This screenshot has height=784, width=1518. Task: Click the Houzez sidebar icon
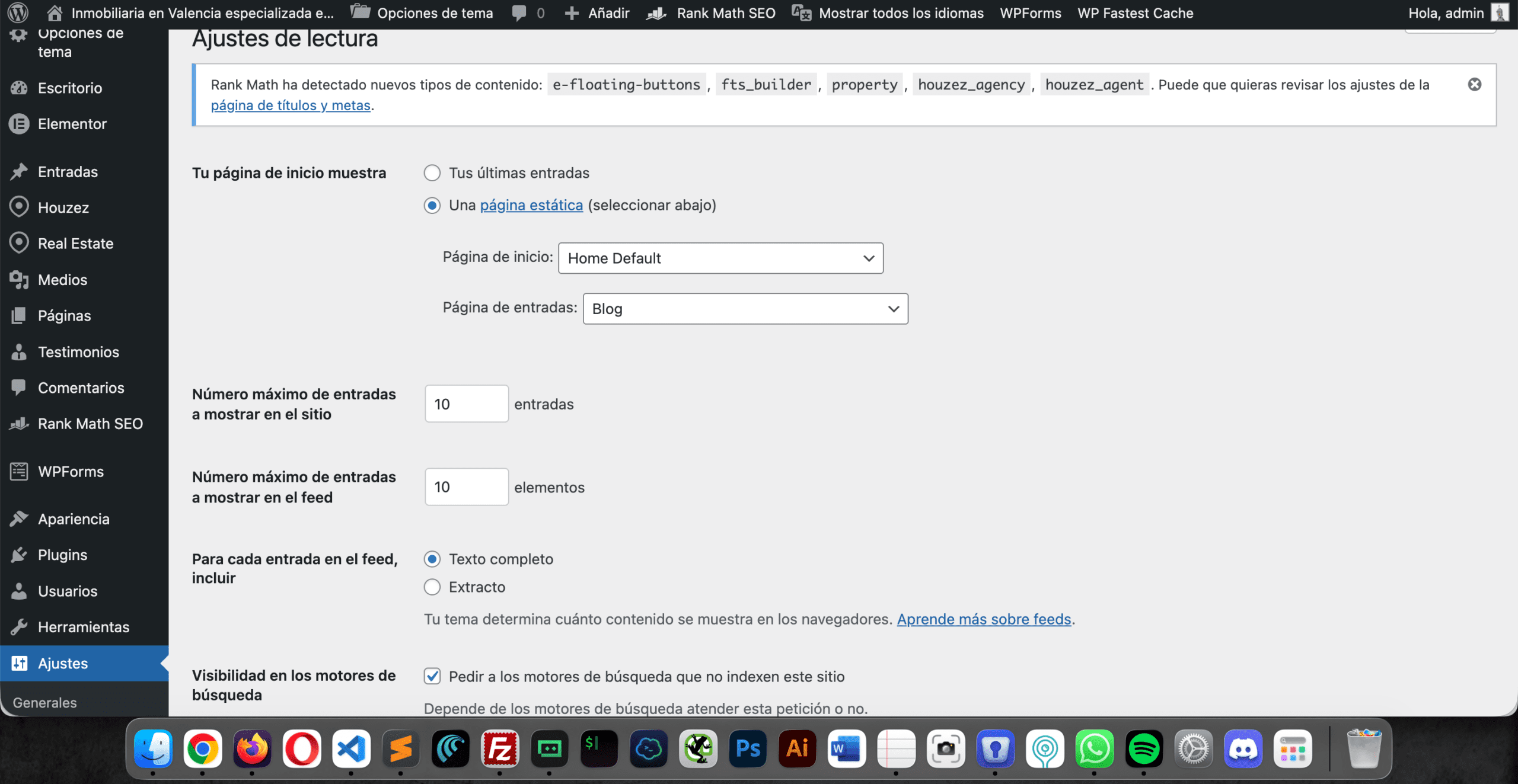[x=19, y=207]
